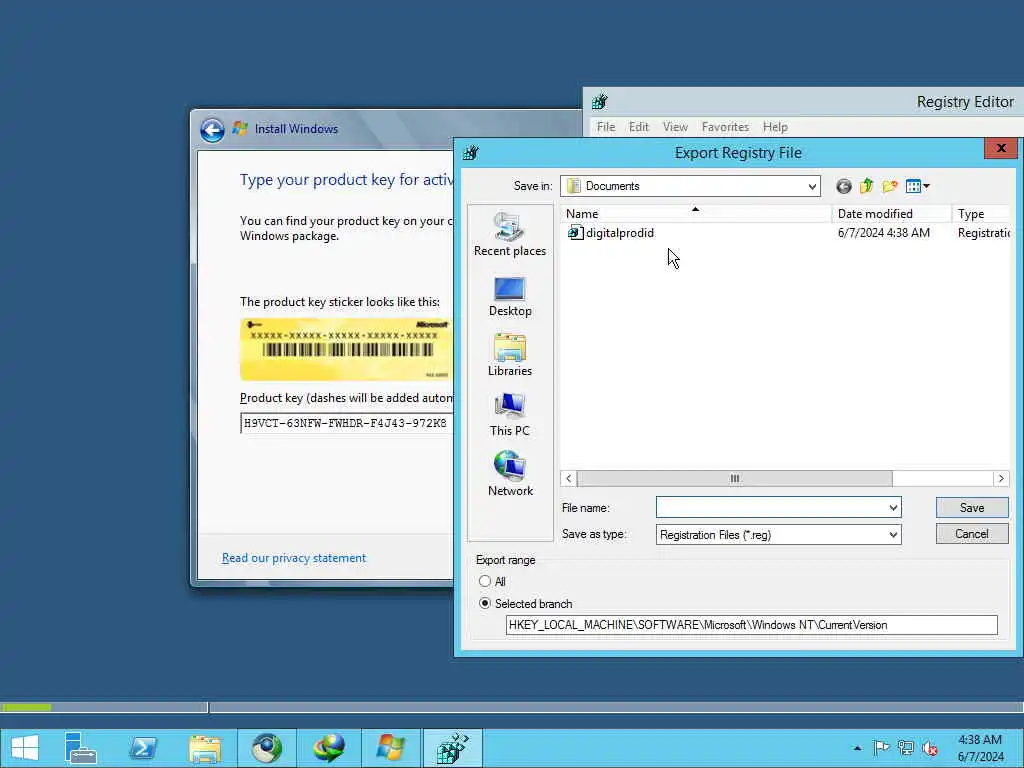Jump to Desktop in places bar
Screen dimensions: 1024x768
509,296
